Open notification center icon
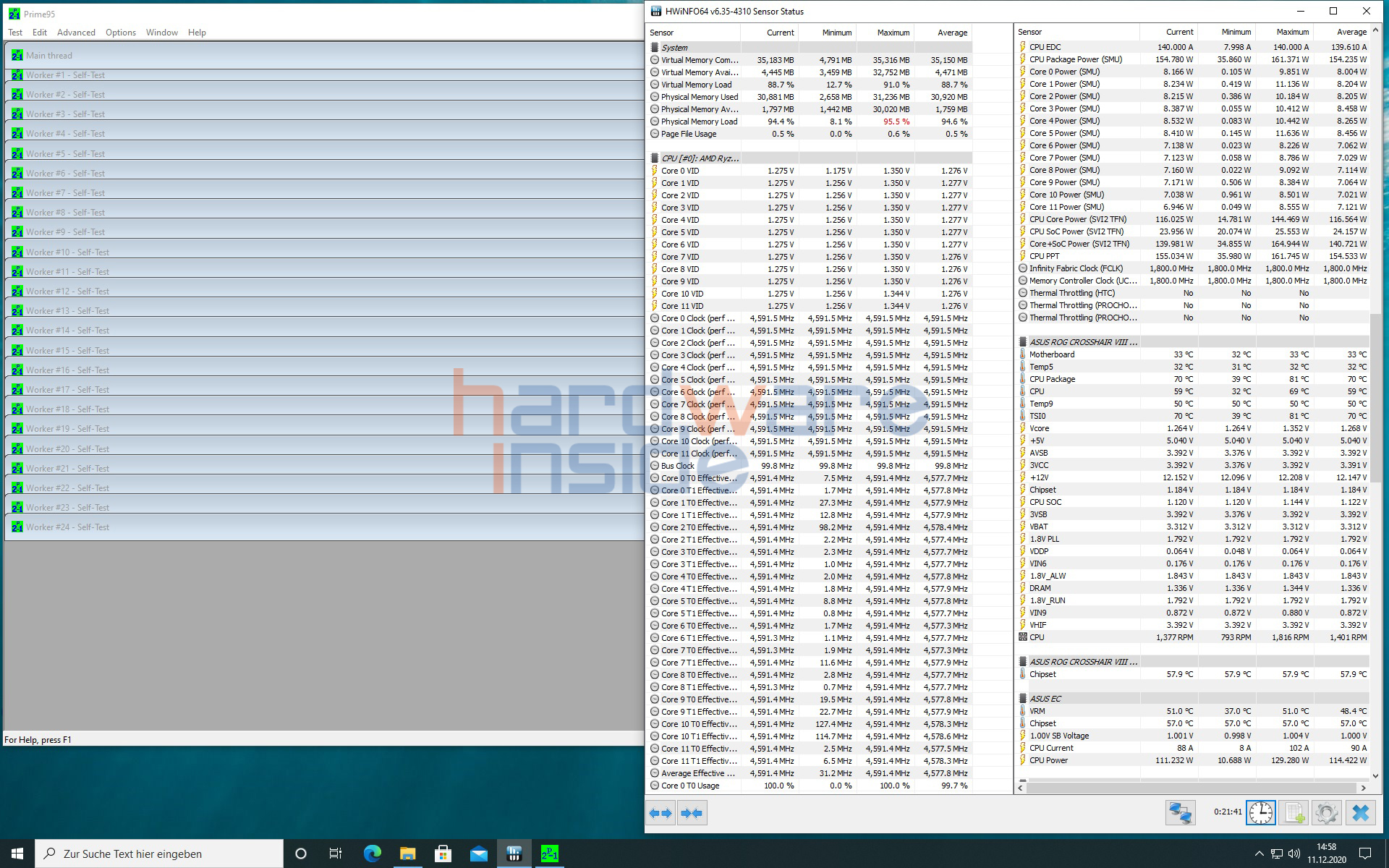The width and height of the screenshot is (1389, 868). click(x=1365, y=854)
